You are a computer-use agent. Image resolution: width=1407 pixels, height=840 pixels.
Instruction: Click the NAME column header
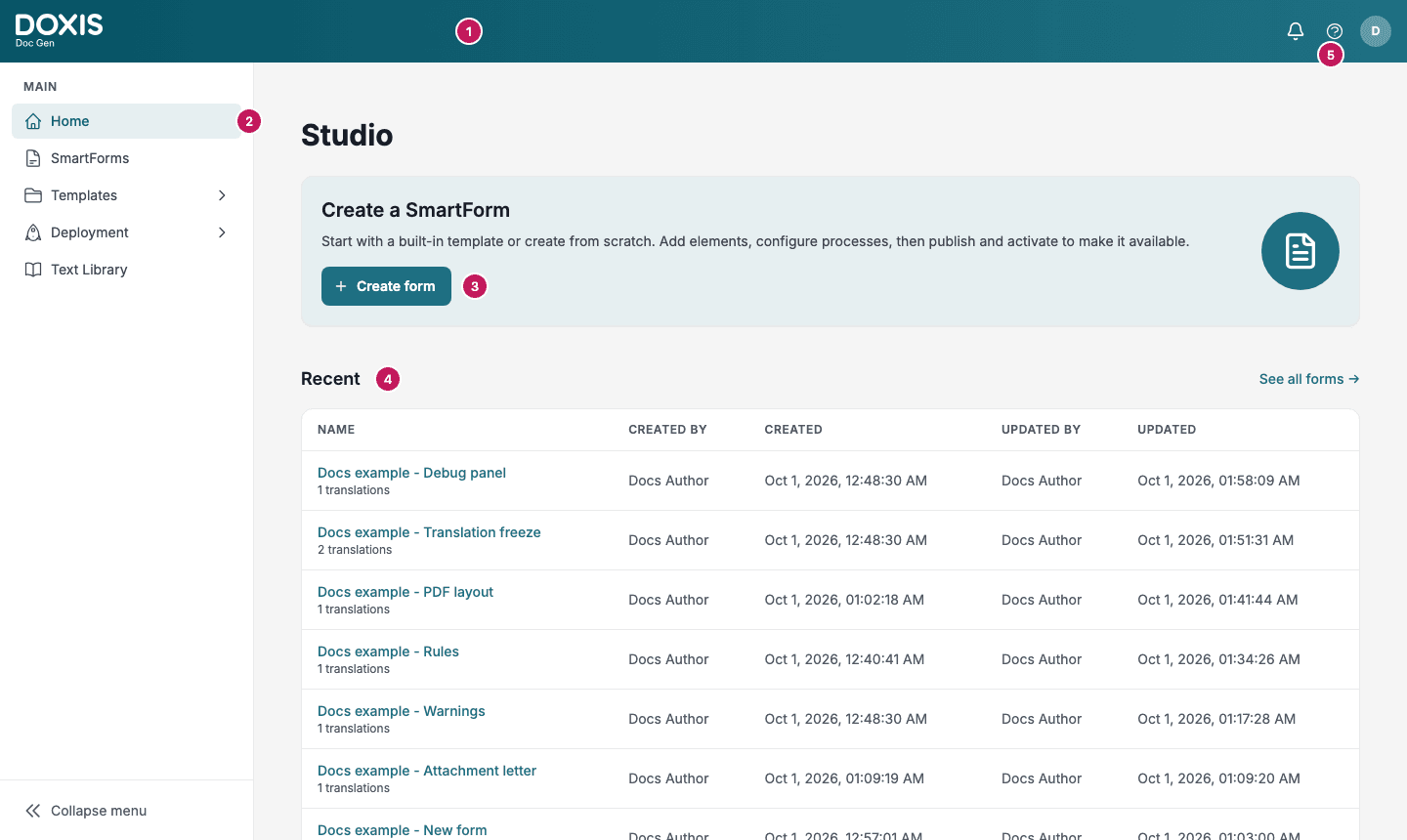[x=336, y=430]
